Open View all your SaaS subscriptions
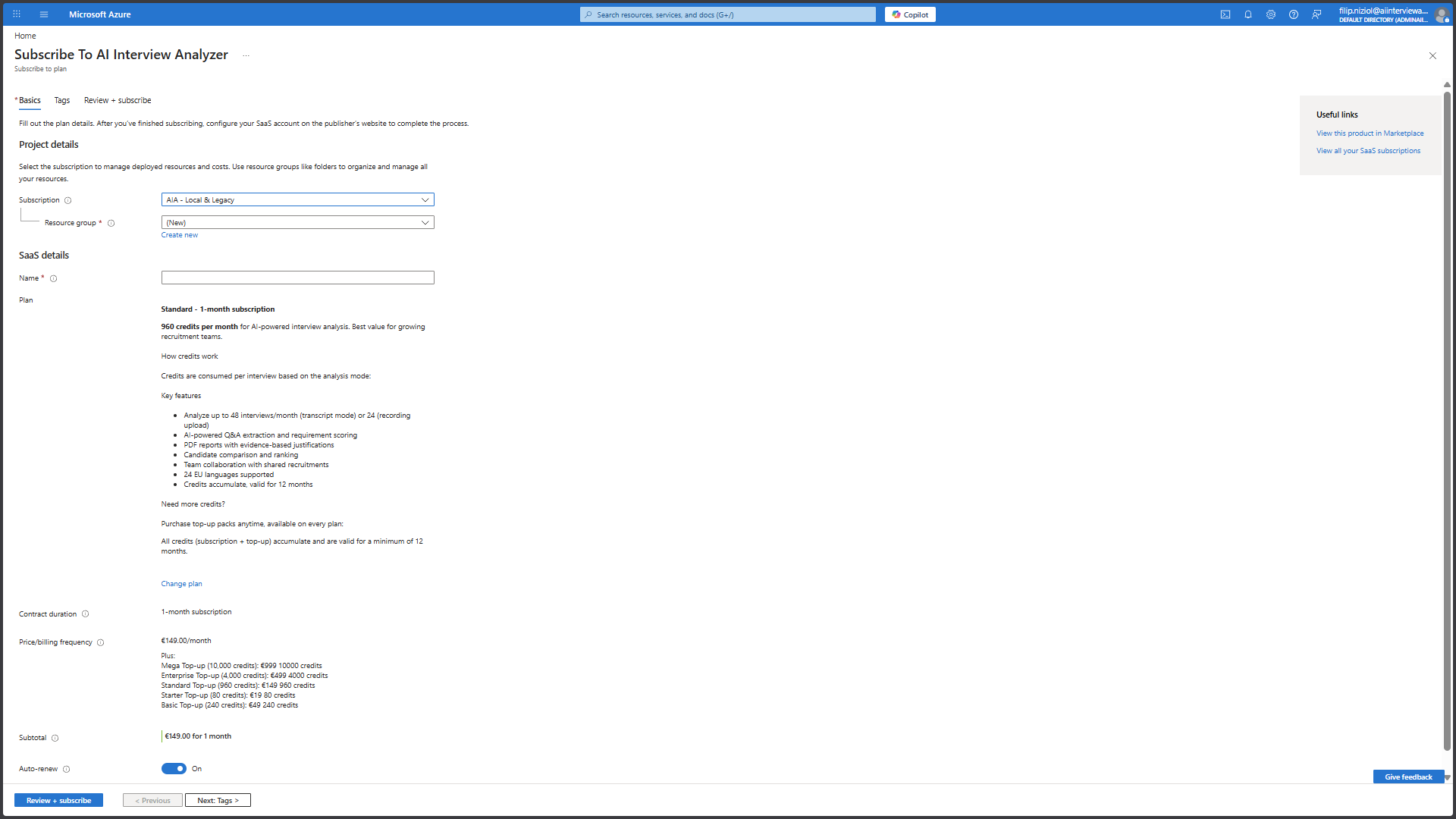Screen dimensions: 1456x819 [x=1368, y=151]
